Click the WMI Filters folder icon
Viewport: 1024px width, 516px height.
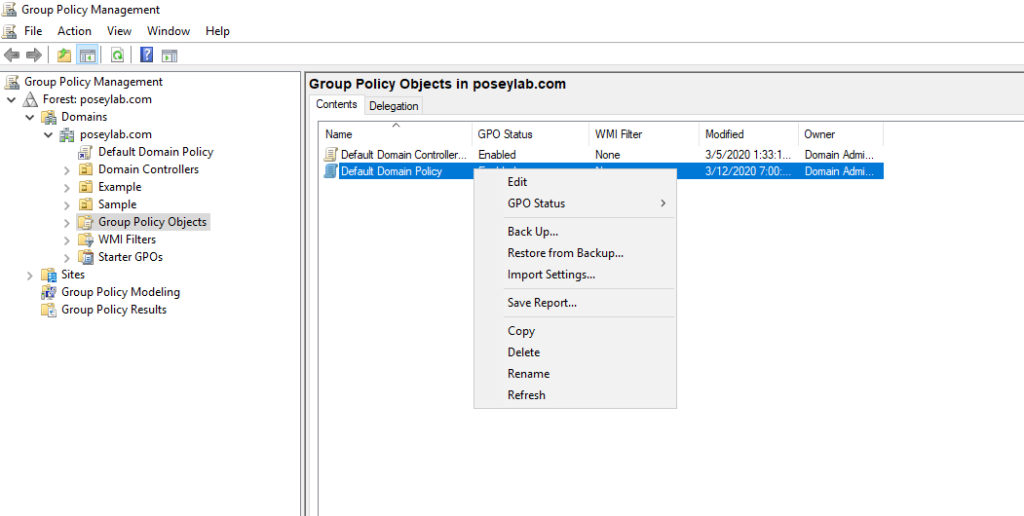86,240
